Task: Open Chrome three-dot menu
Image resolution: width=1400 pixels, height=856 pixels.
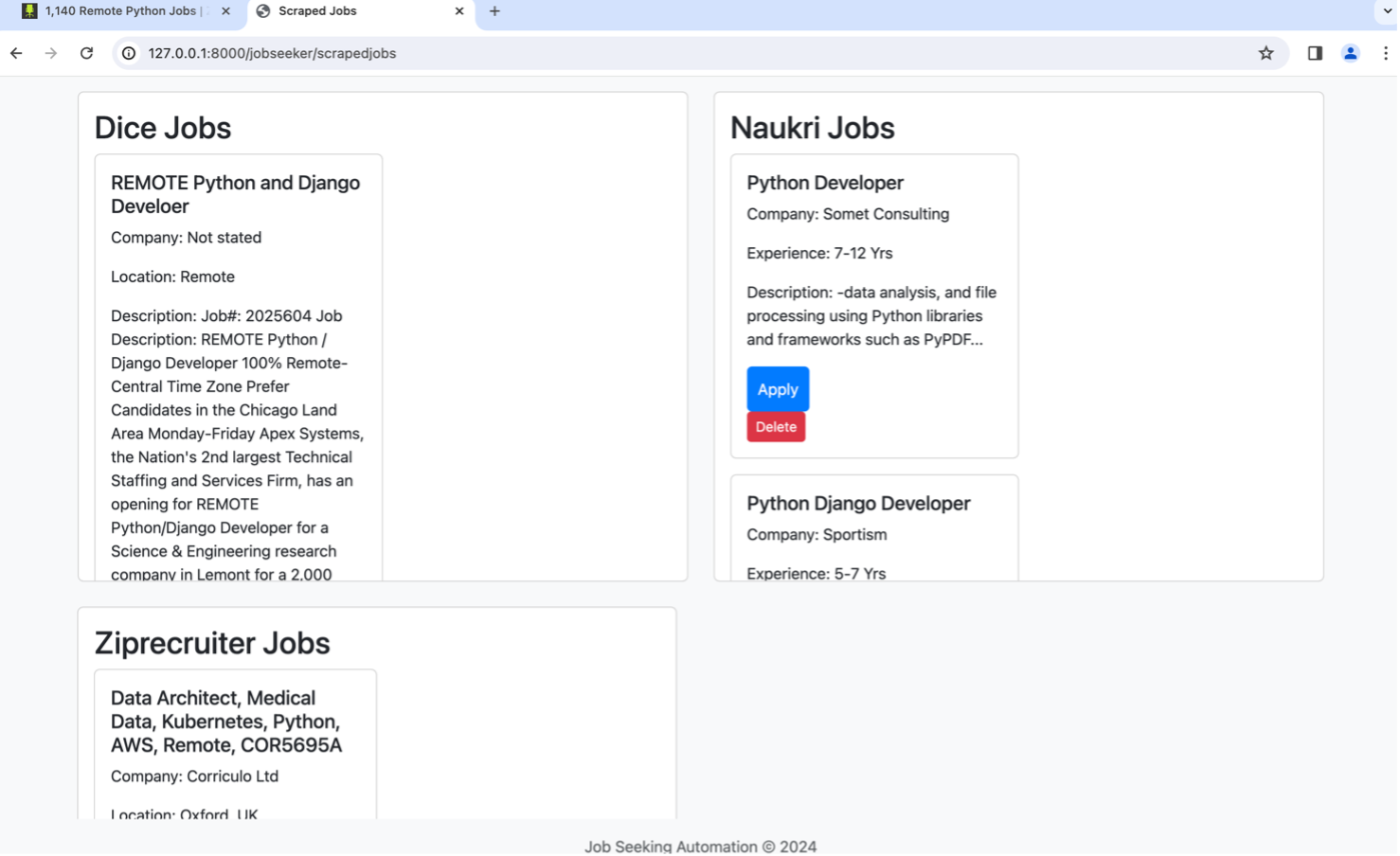Action: pyautogui.click(x=1385, y=53)
